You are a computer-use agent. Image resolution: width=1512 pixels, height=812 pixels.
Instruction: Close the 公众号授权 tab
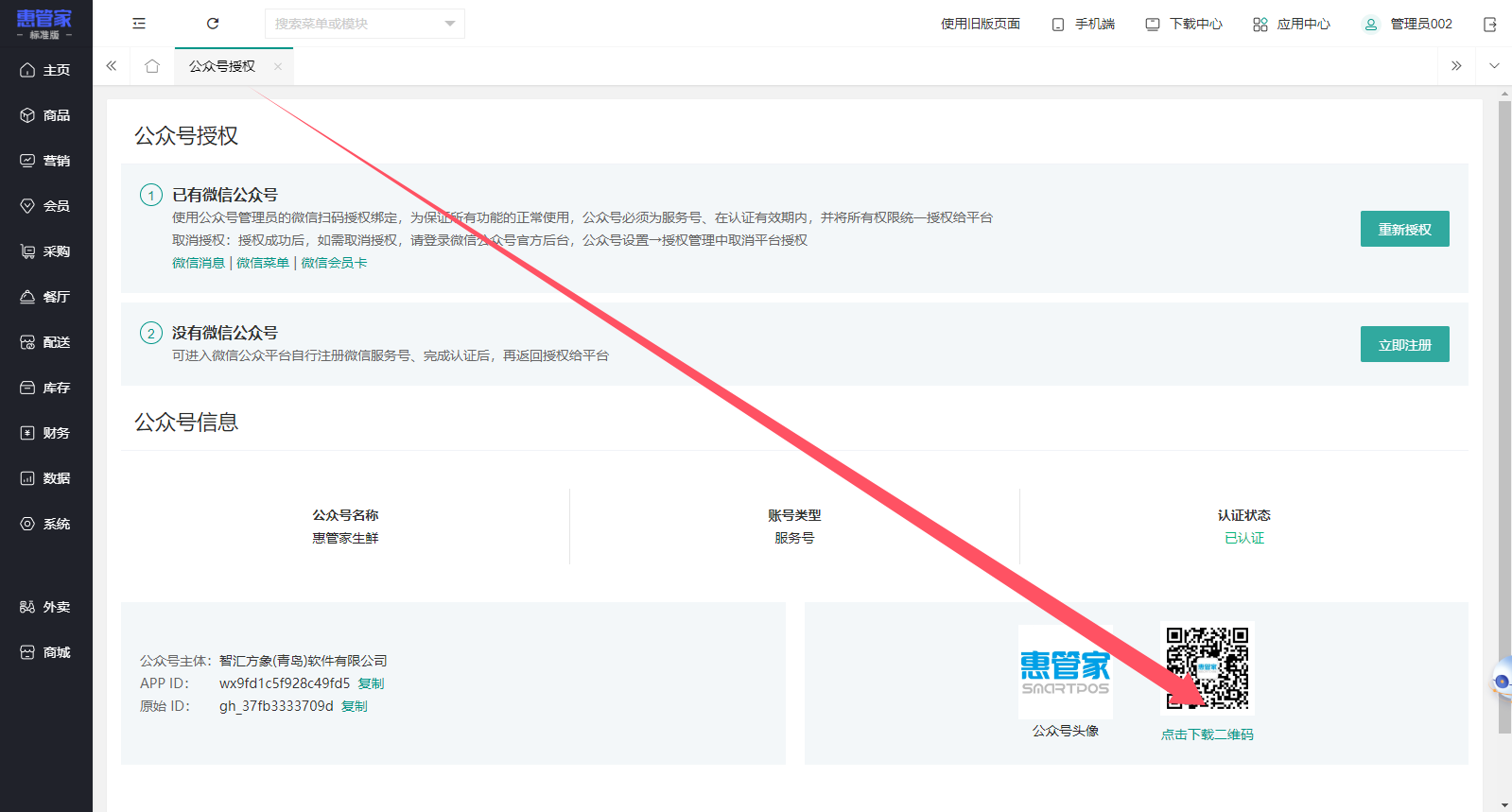(278, 66)
